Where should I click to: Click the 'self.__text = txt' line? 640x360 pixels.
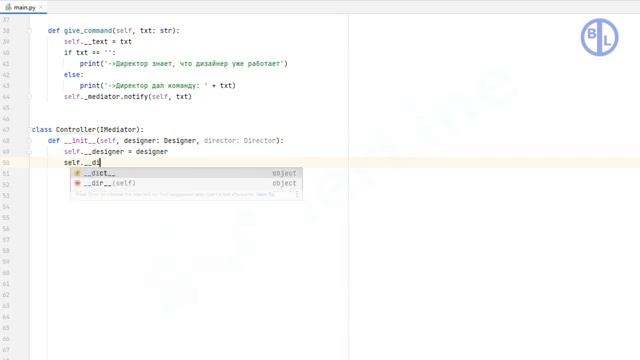[98, 42]
